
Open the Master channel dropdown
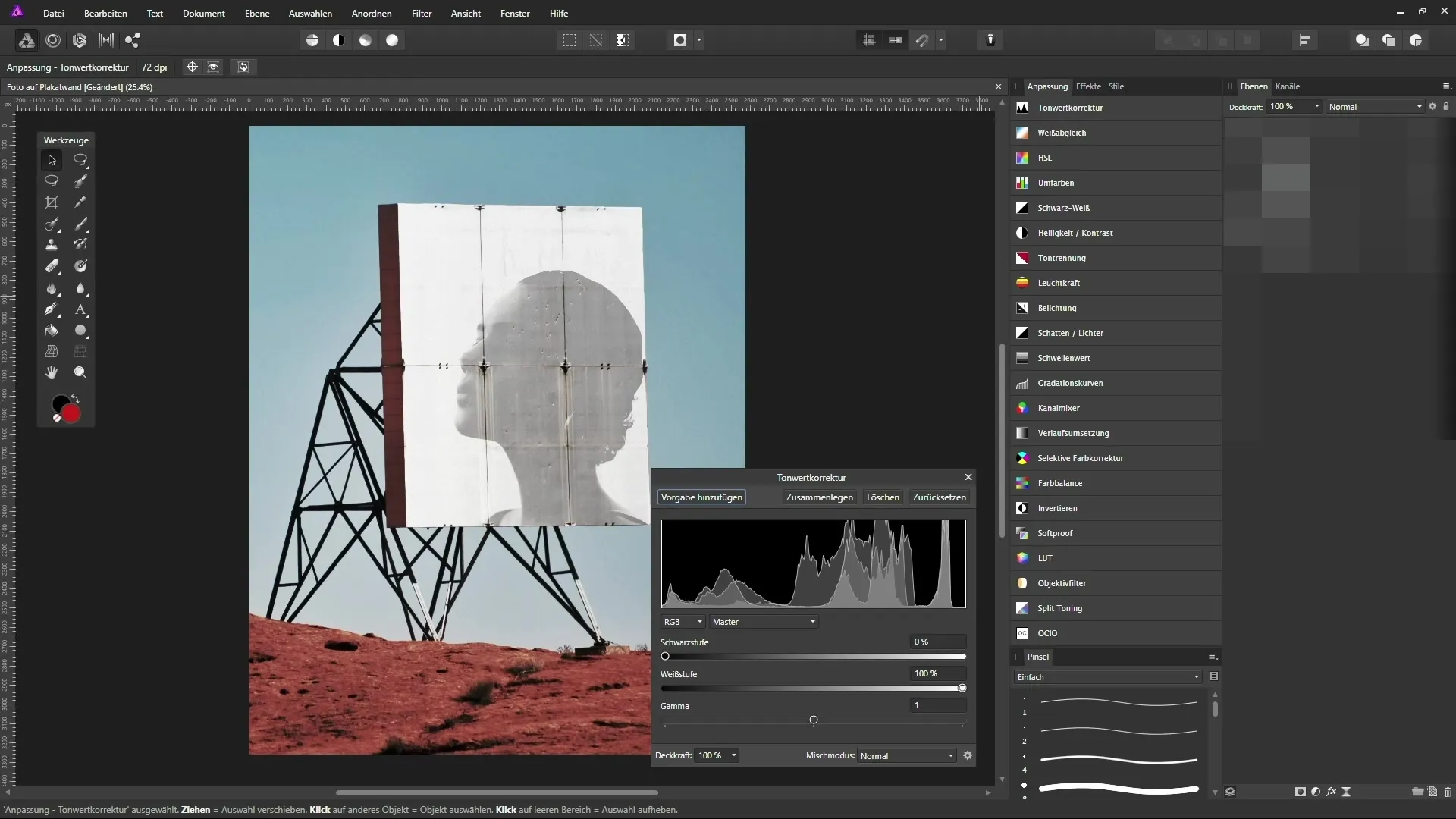764,622
